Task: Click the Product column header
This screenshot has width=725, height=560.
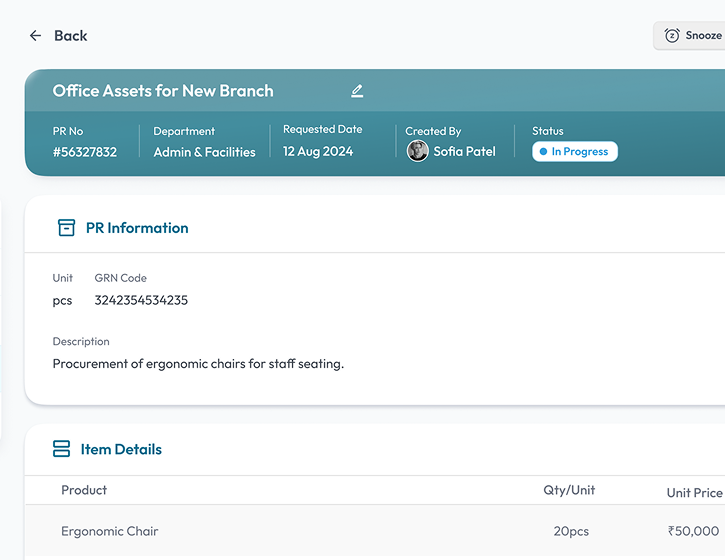Action: 84,490
